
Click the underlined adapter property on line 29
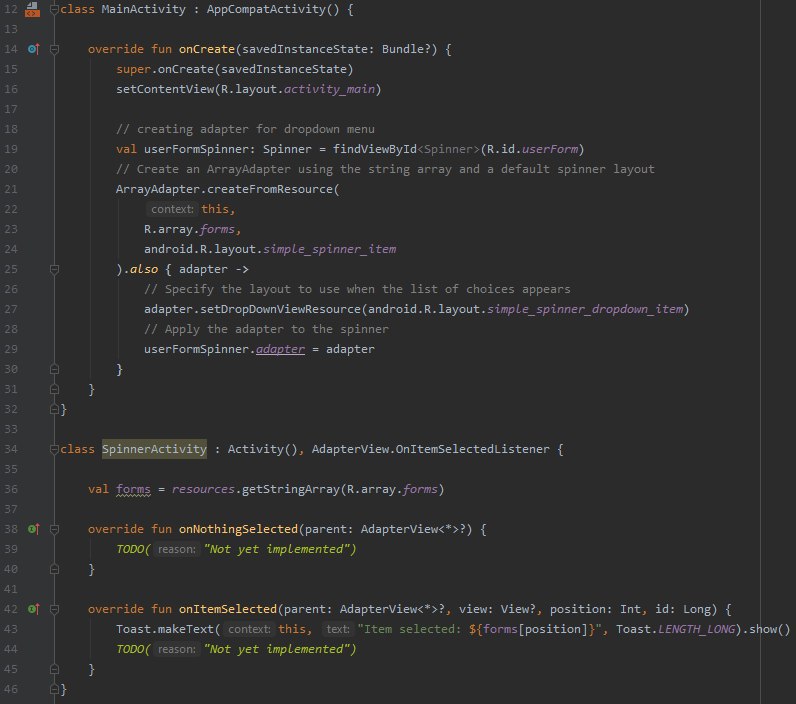tap(280, 349)
